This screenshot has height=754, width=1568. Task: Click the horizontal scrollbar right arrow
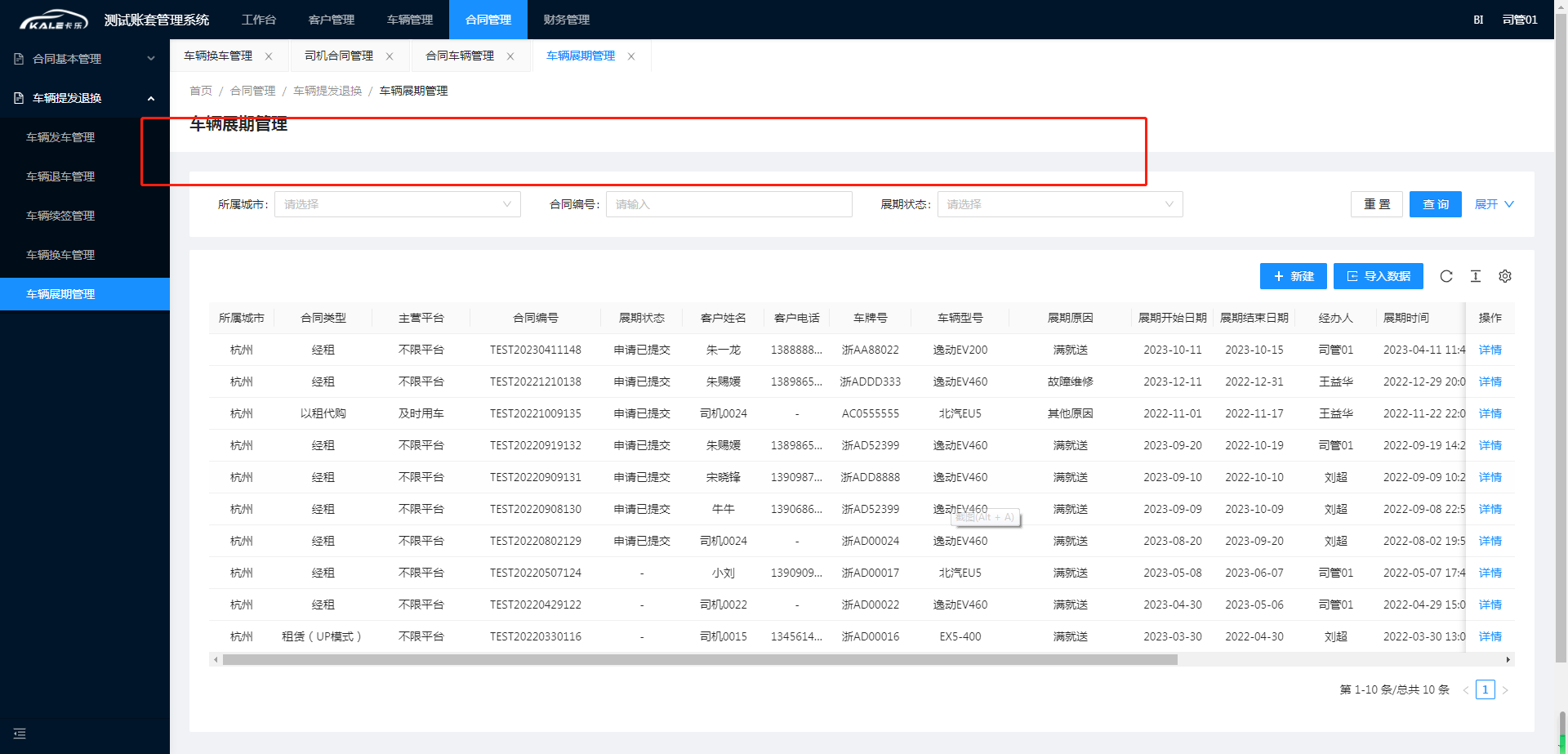(x=1508, y=659)
